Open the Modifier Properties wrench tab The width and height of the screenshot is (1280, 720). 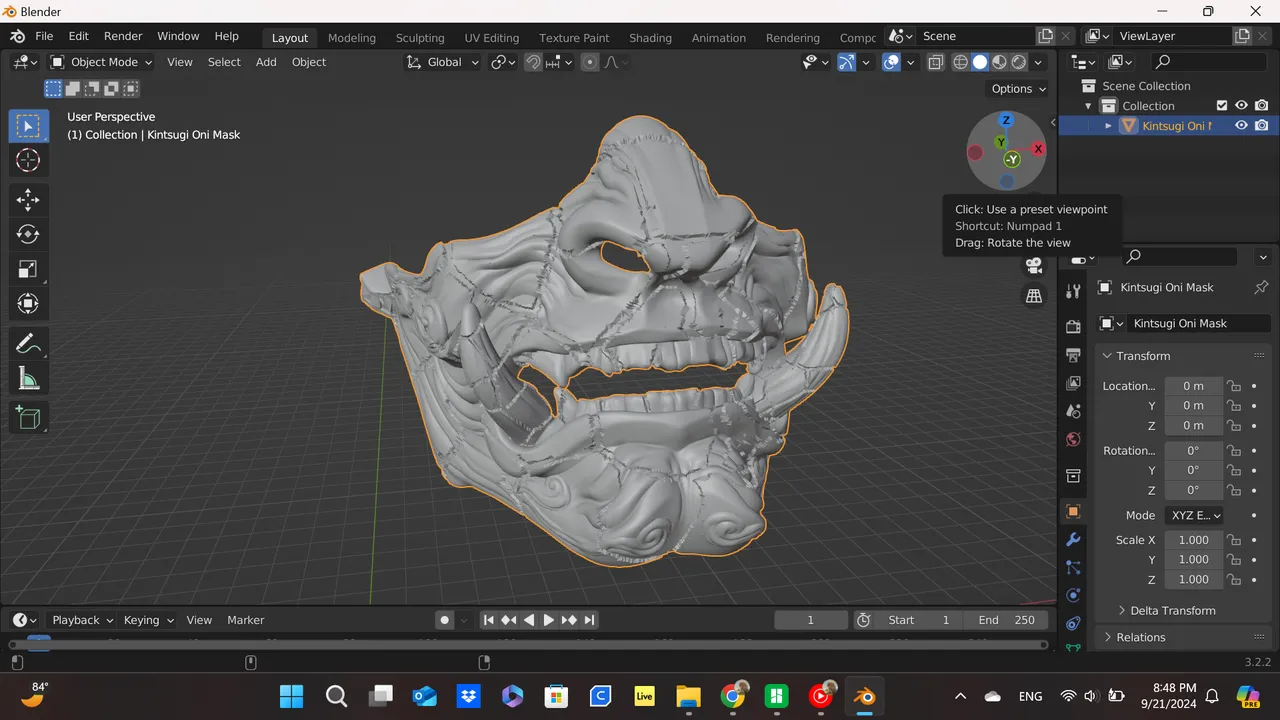pyautogui.click(x=1073, y=540)
